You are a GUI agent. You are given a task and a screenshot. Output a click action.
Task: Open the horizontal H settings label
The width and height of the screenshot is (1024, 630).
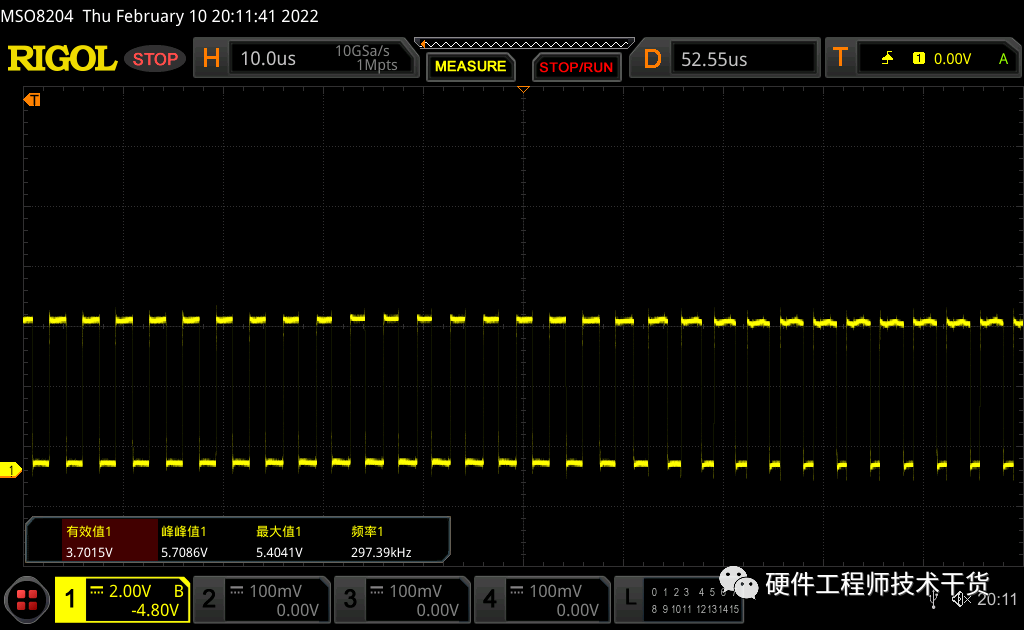pyautogui.click(x=212, y=58)
